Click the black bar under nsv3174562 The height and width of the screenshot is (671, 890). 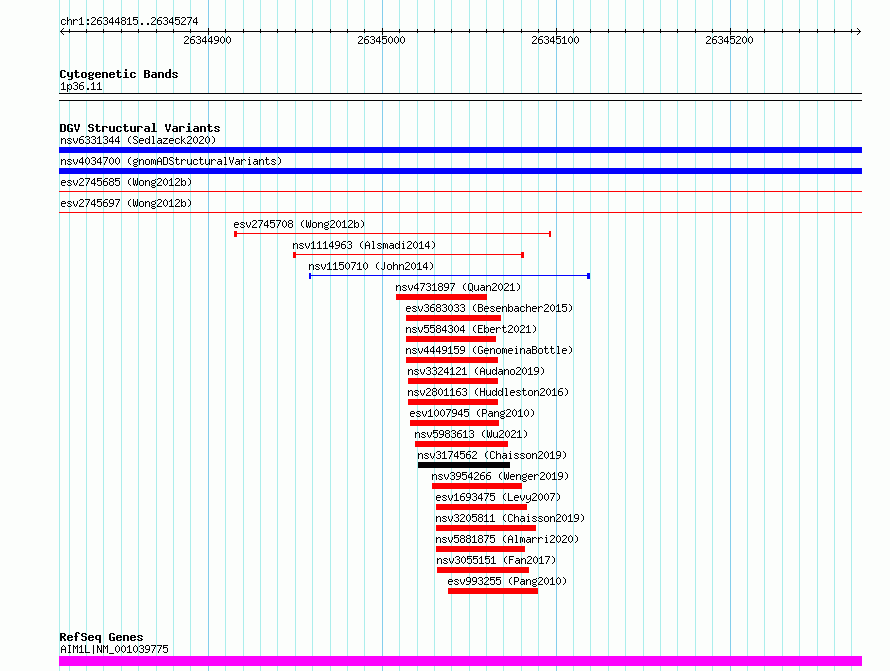tap(464, 465)
